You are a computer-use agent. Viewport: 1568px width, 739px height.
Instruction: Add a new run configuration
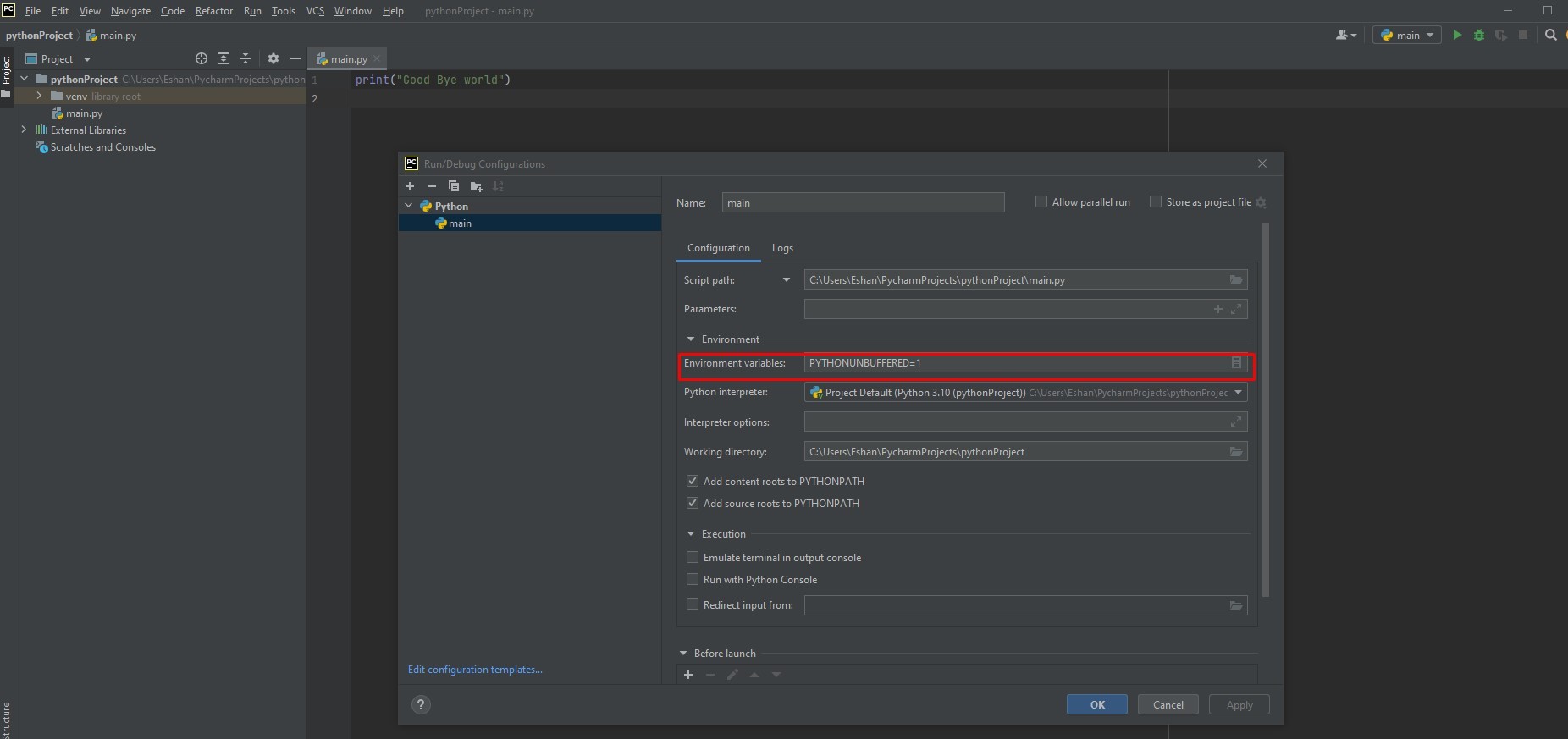click(410, 186)
